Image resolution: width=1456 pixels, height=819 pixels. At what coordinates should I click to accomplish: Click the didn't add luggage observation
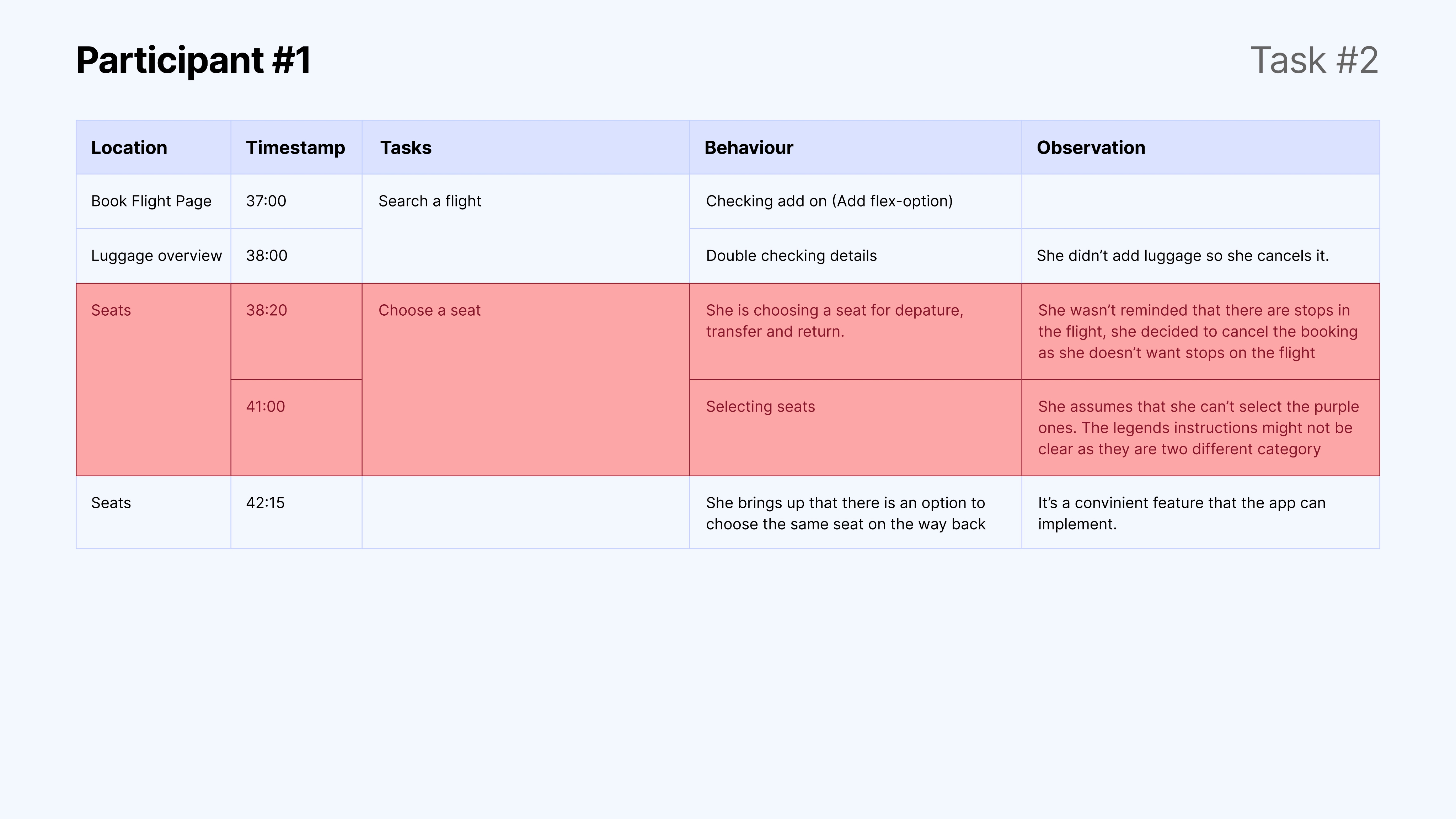click(1182, 256)
